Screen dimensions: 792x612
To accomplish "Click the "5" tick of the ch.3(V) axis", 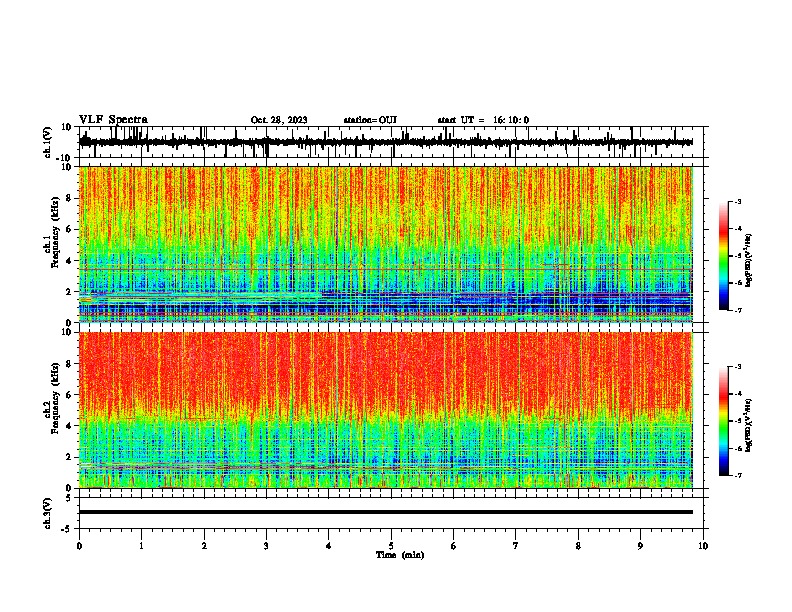I will [x=69, y=497].
